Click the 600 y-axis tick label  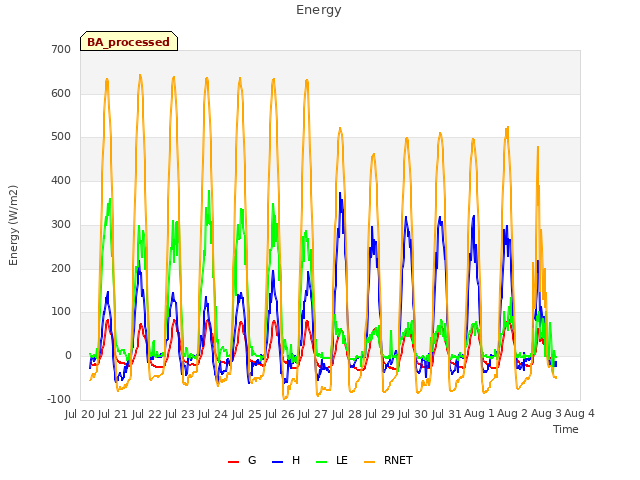pyautogui.click(x=61, y=93)
